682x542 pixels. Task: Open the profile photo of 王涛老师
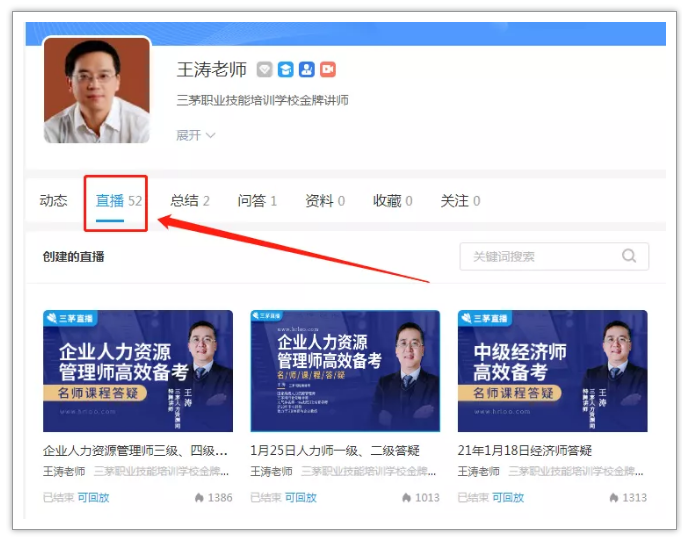[97, 90]
